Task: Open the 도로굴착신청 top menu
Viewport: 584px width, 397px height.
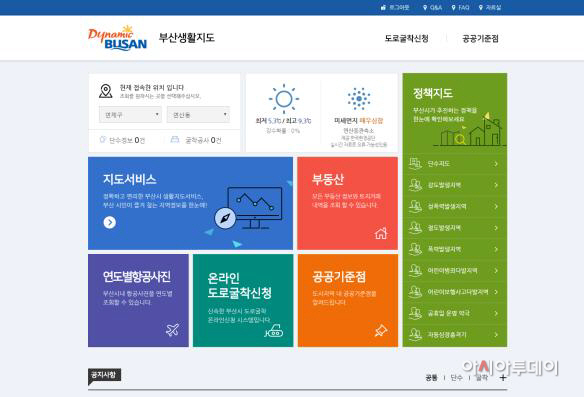Action: click(x=406, y=38)
